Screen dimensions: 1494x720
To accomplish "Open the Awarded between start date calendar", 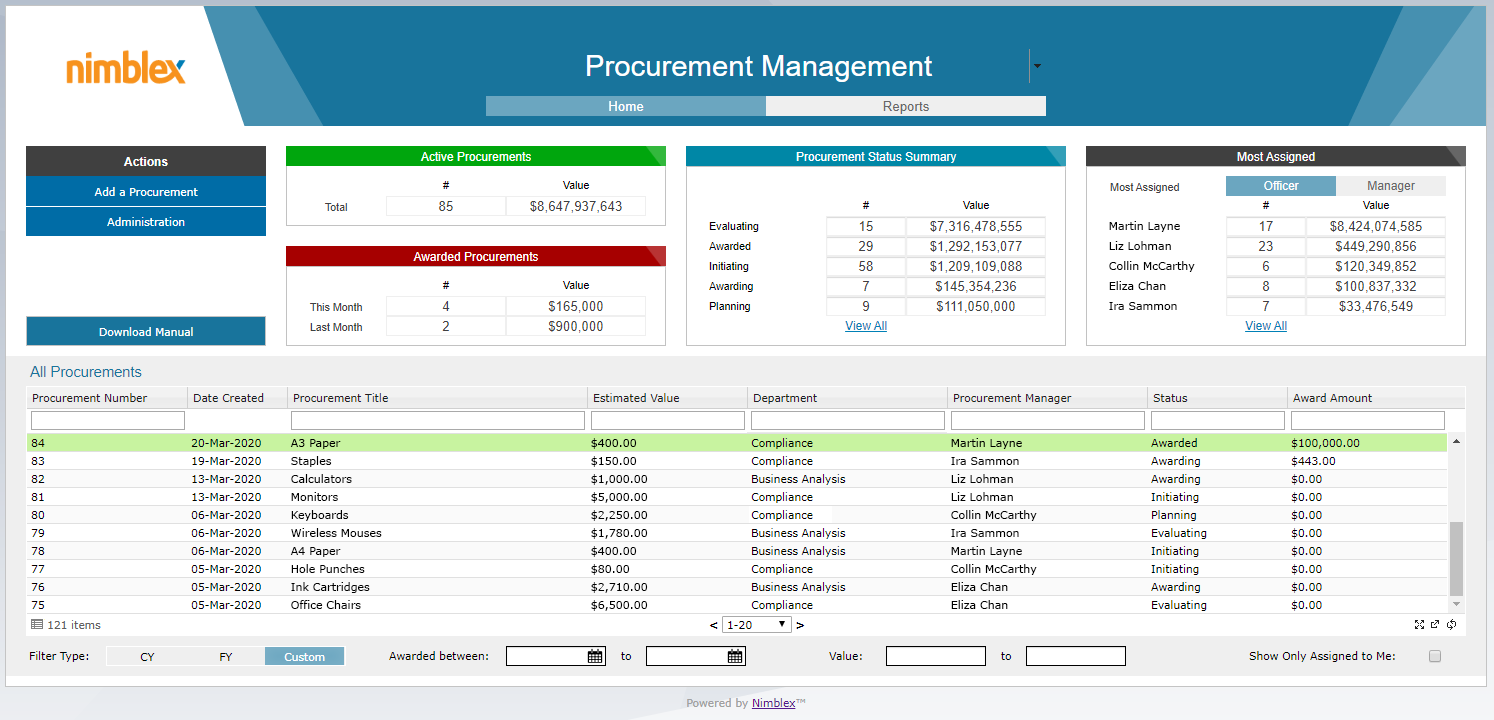I will 595,656.
